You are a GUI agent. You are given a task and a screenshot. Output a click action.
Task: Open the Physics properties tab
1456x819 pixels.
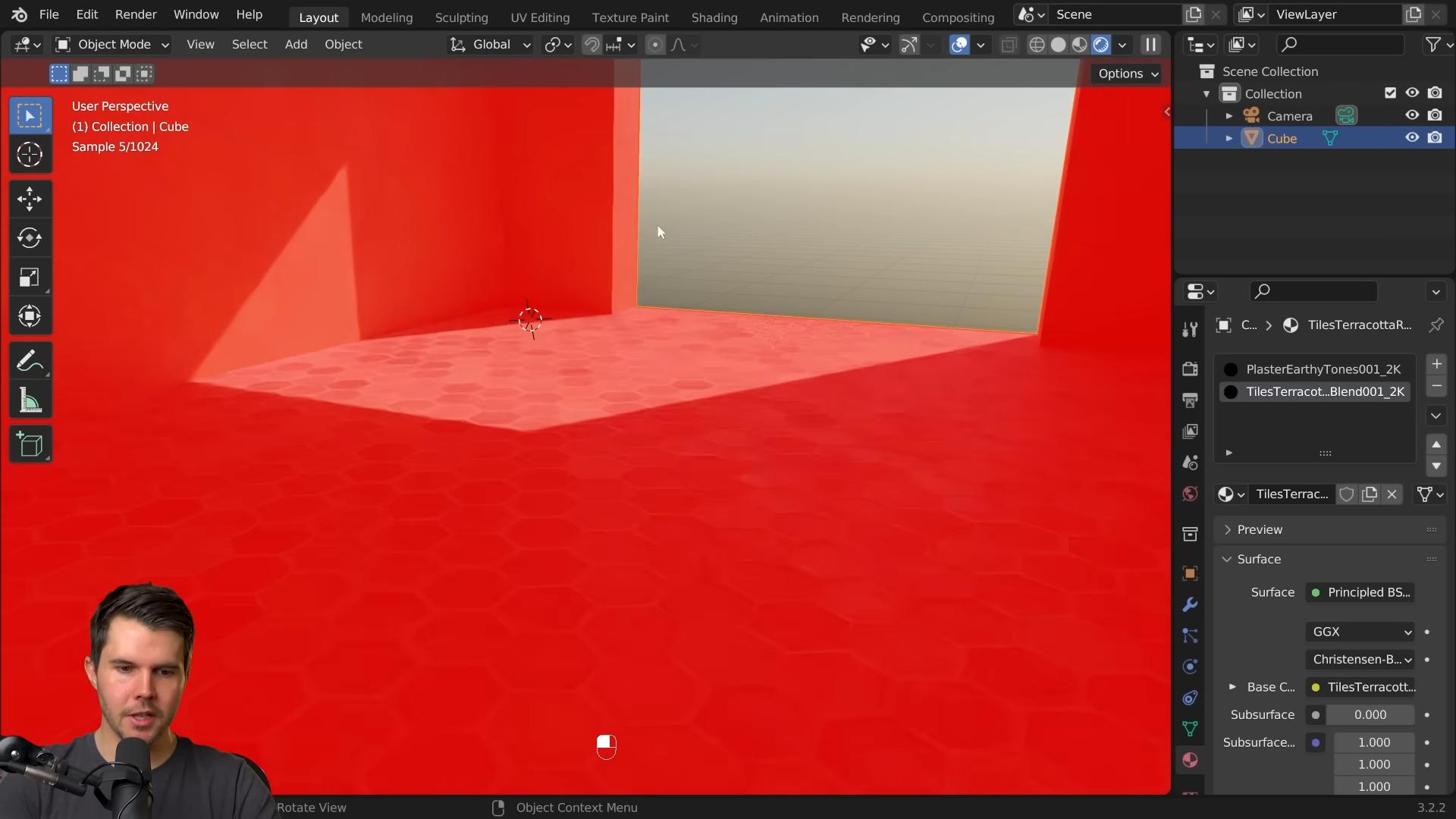click(x=1190, y=667)
